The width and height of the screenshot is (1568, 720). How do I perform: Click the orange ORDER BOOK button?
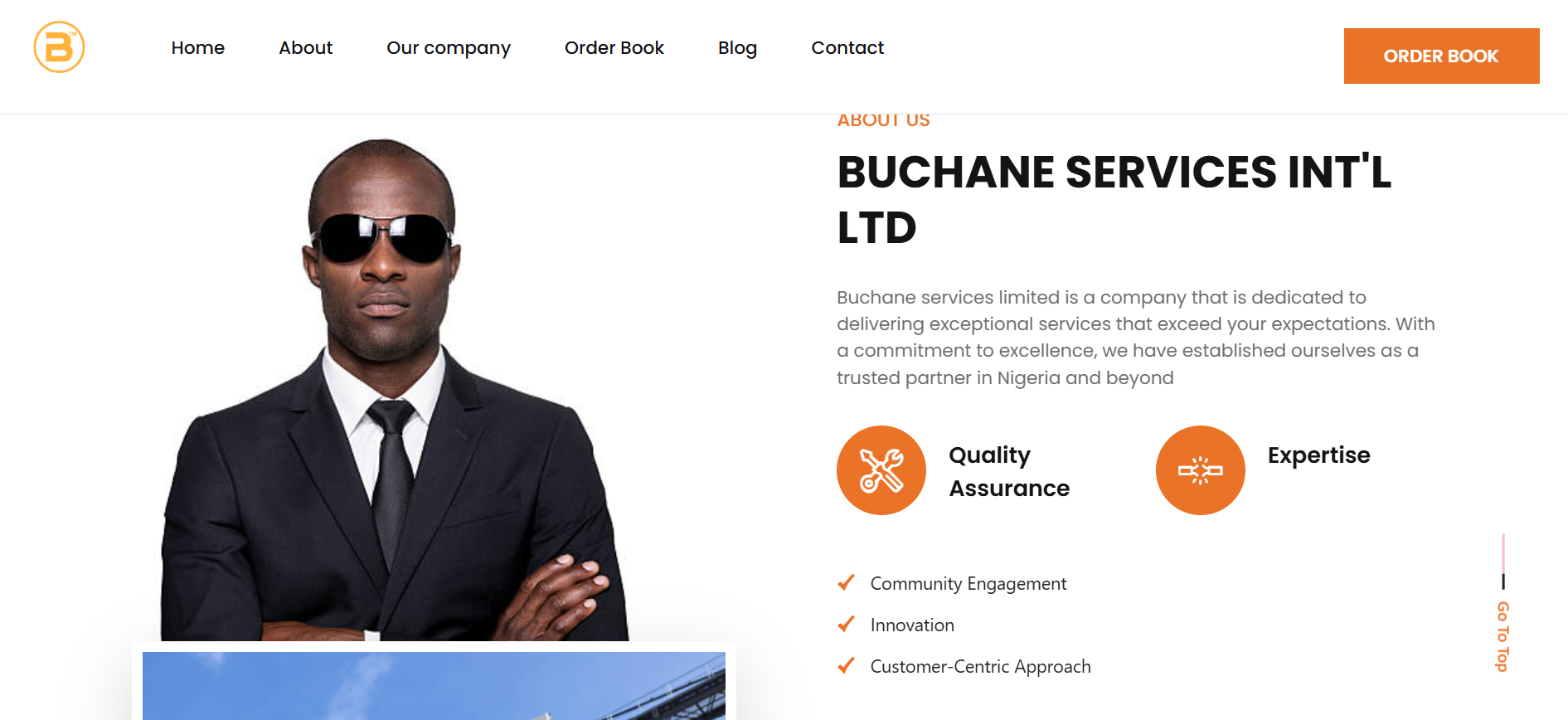click(1441, 56)
